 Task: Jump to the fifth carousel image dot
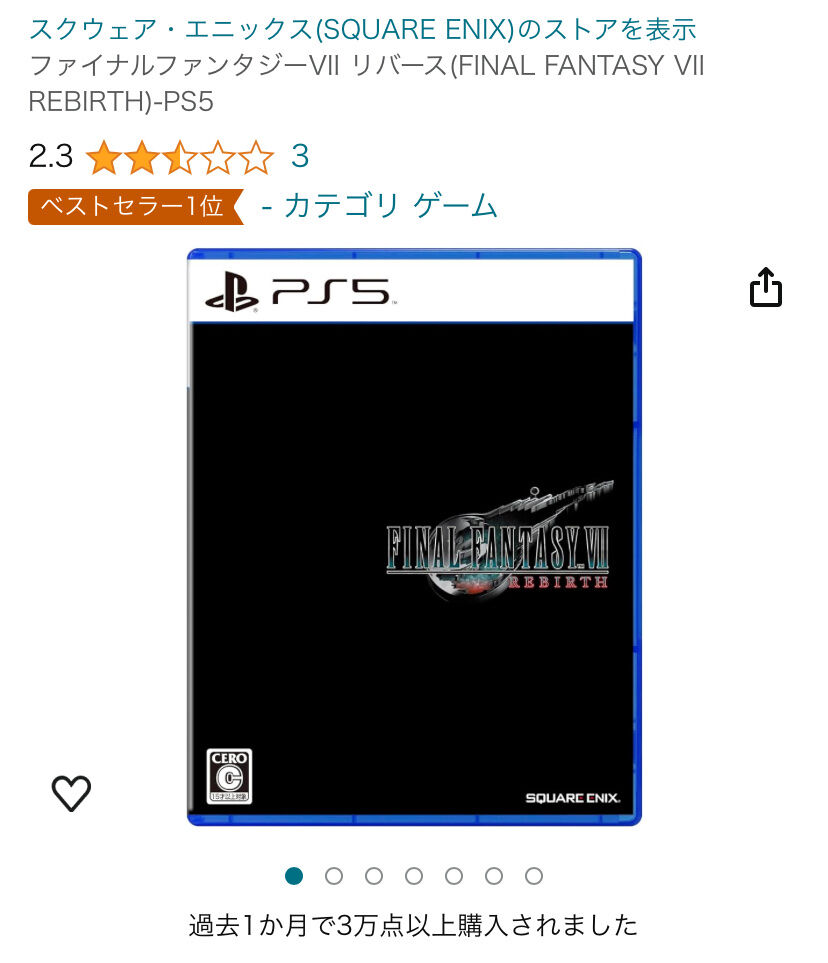[454, 876]
